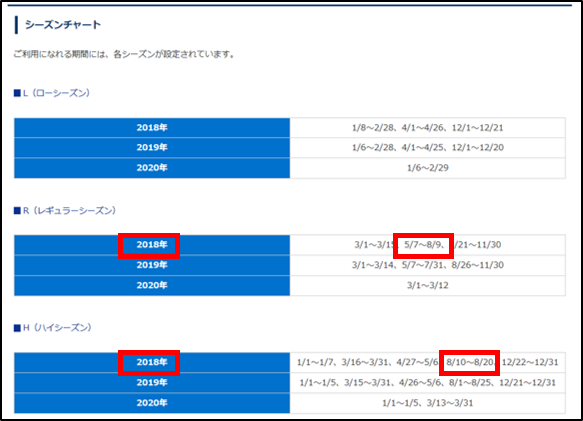Screen dimensions: 583x421
Task: Select 2019年 cell in regular season table
Action: tap(152, 265)
